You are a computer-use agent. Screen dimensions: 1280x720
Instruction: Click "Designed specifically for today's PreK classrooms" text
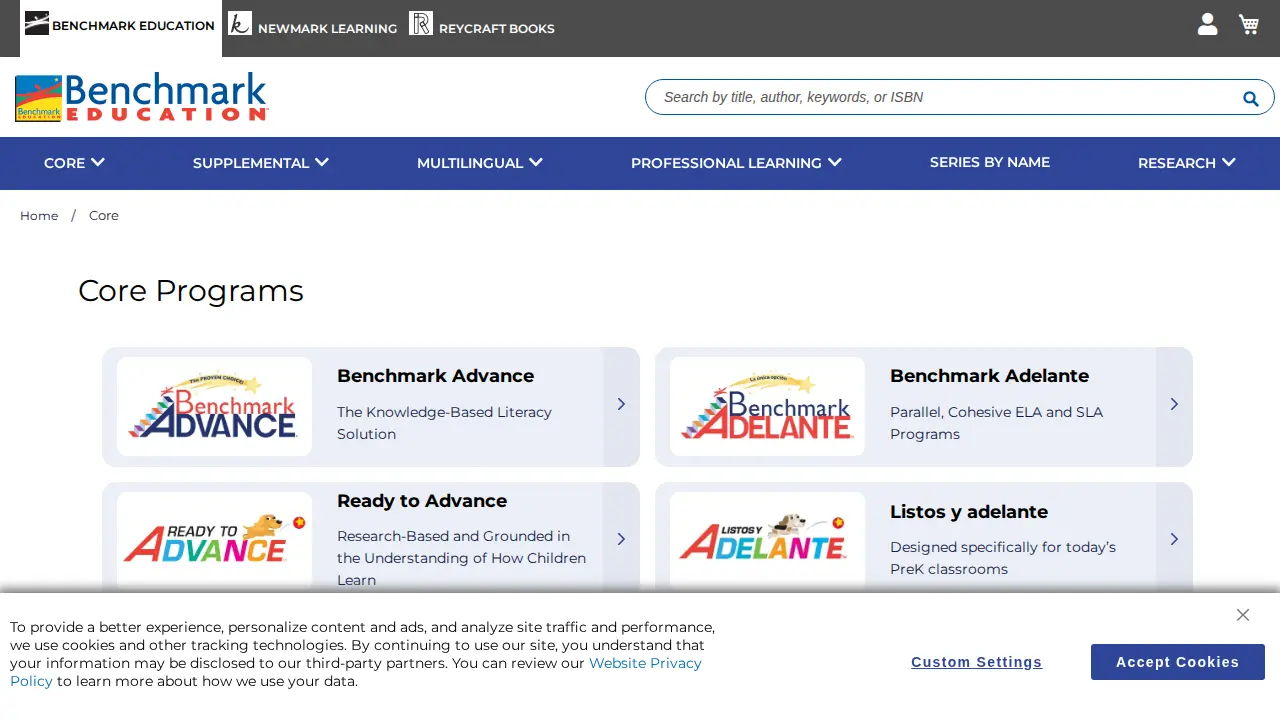(x=1003, y=558)
